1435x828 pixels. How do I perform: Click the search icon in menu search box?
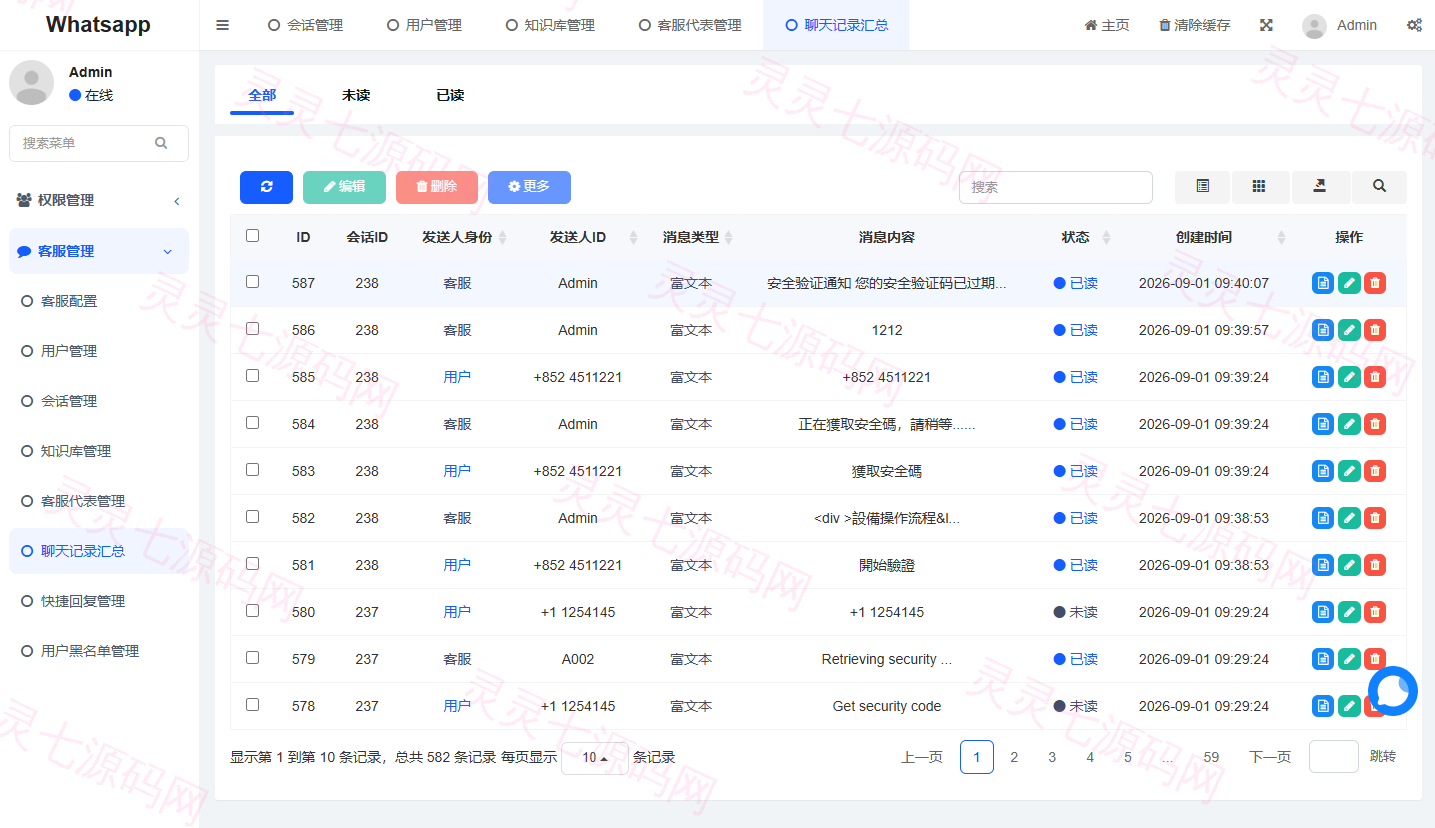pos(161,143)
